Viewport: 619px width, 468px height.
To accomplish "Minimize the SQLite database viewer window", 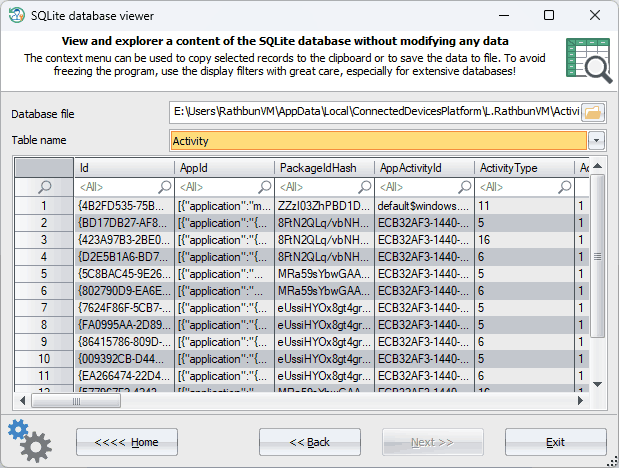I will tap(504, 15).
